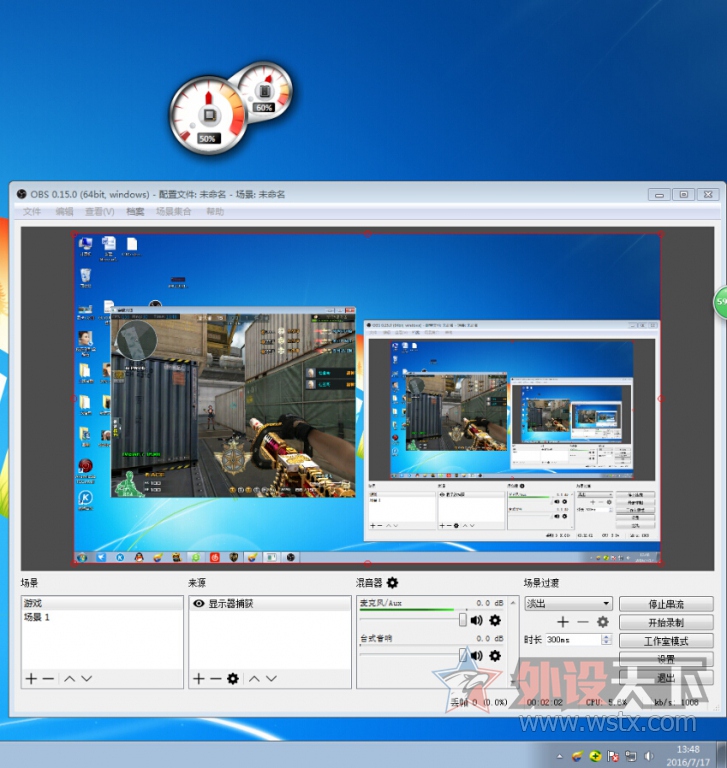Screen dimensions: 727x768
Task: Open the 查看(V) menu
Action: (x=99, y=212)
